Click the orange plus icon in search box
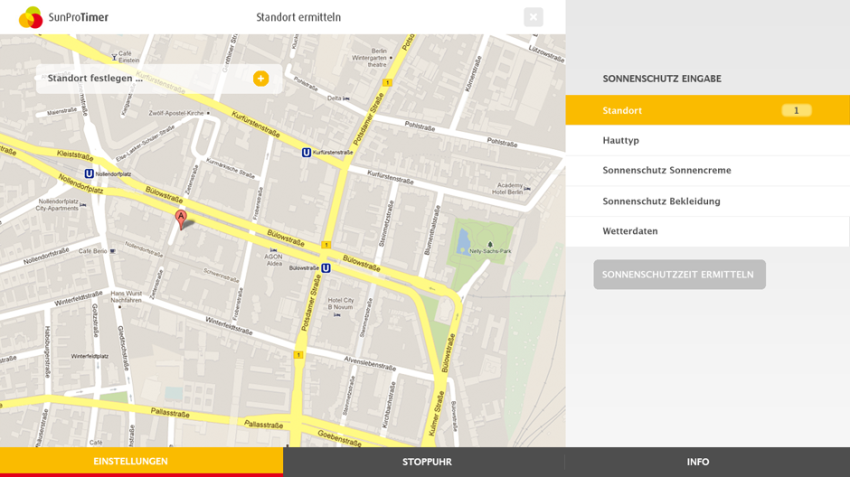Viewport: 850px width, 477px height. click(260, 78)
